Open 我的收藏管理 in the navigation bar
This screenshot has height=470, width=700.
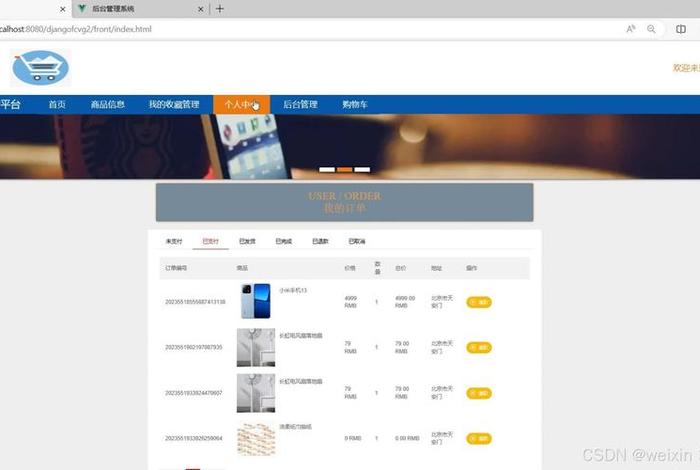[174, 104]
